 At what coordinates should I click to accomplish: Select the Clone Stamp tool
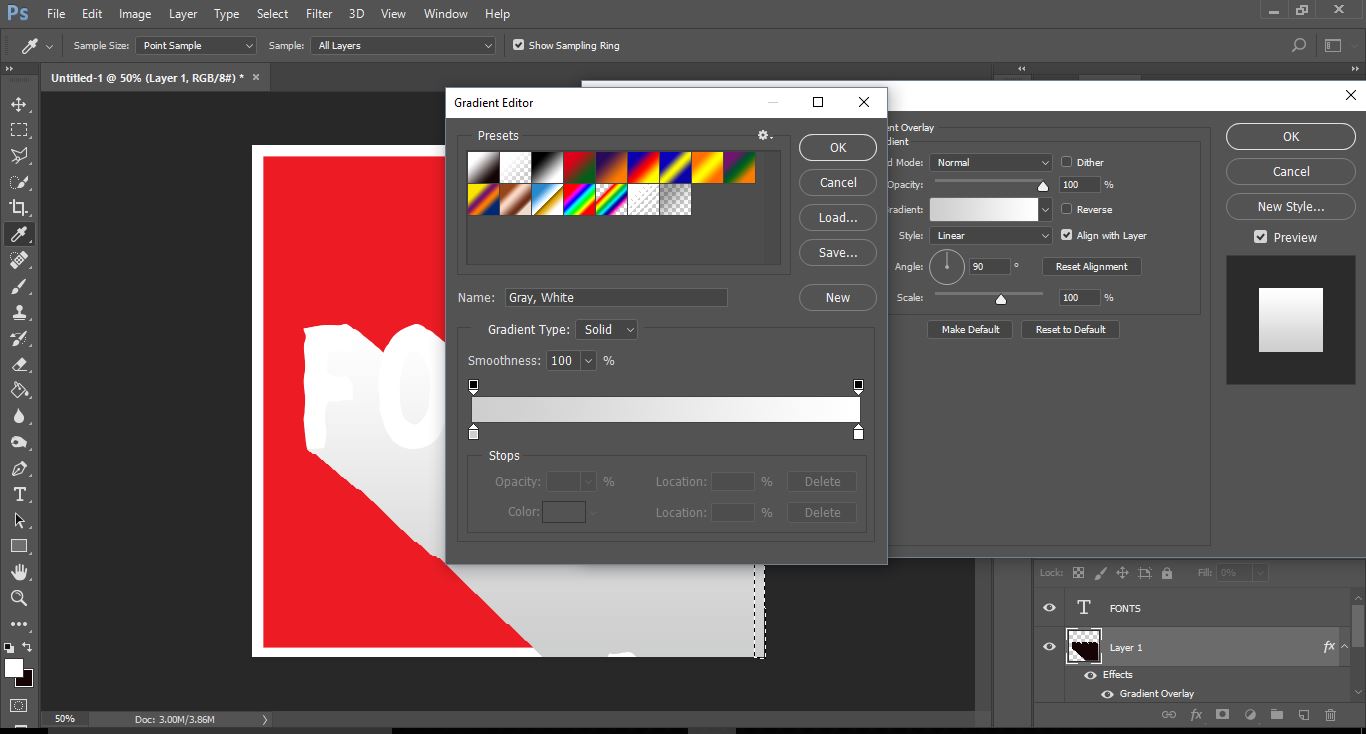click(19, 312)
